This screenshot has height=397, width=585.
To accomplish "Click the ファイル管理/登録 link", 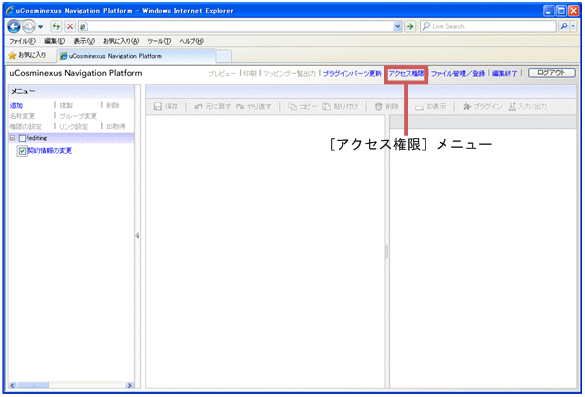I will [458, 74].
